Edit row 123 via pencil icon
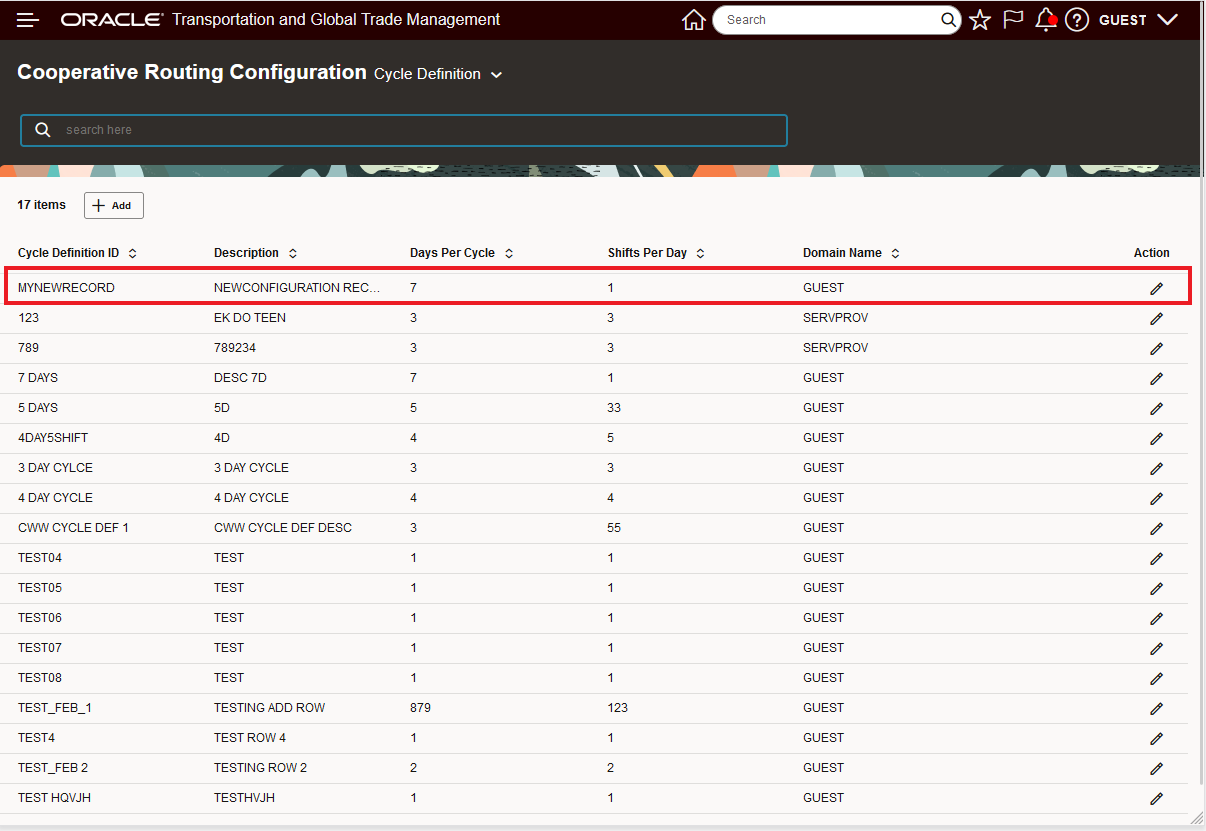1206x831 pixels. click(1157, 318)
